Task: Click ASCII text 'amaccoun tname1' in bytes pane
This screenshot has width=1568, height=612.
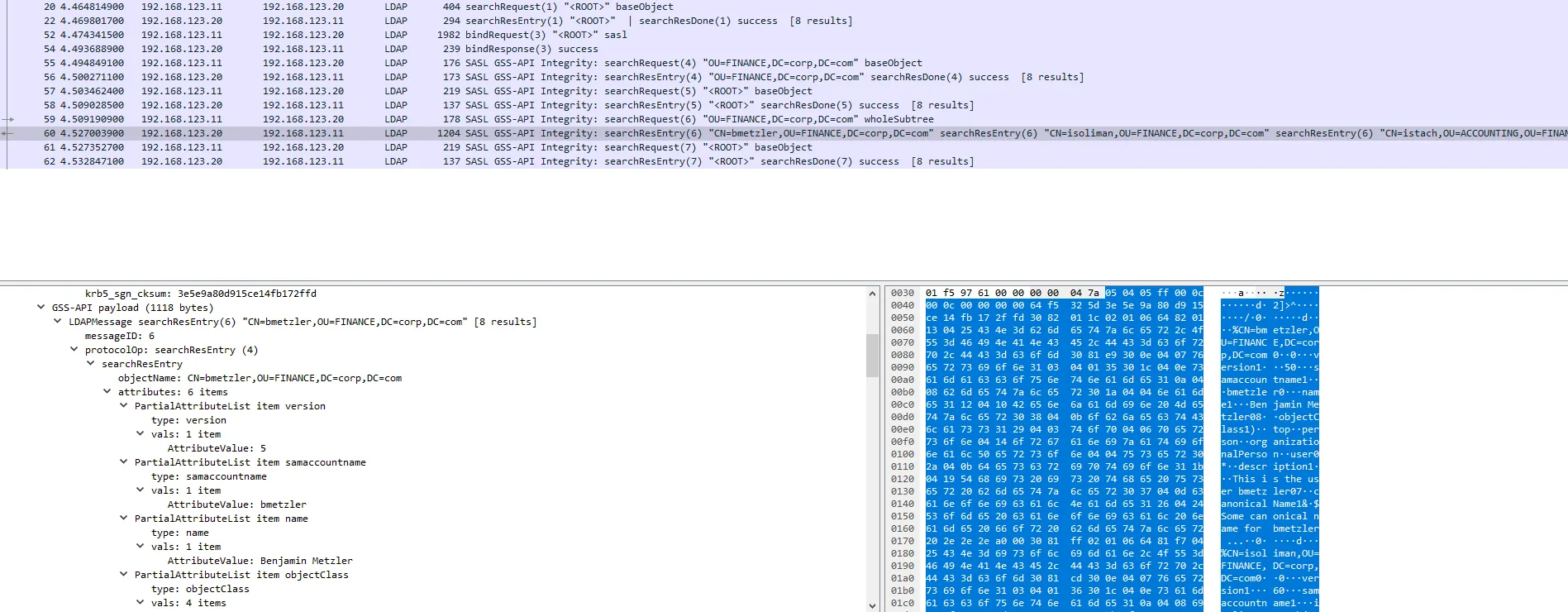Action: [x=1264, y=380]
